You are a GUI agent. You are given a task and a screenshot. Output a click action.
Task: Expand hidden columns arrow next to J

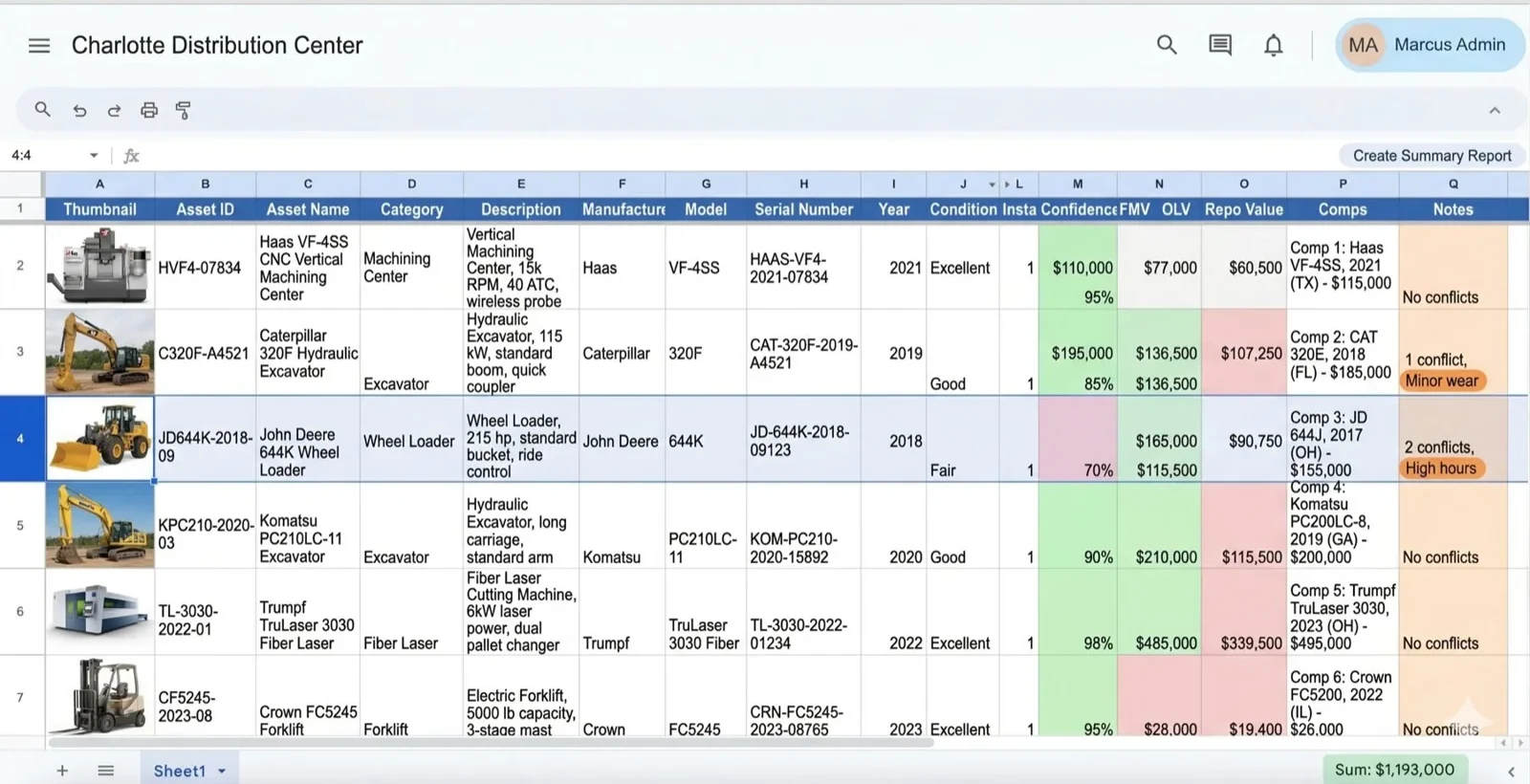pos(992,185)
